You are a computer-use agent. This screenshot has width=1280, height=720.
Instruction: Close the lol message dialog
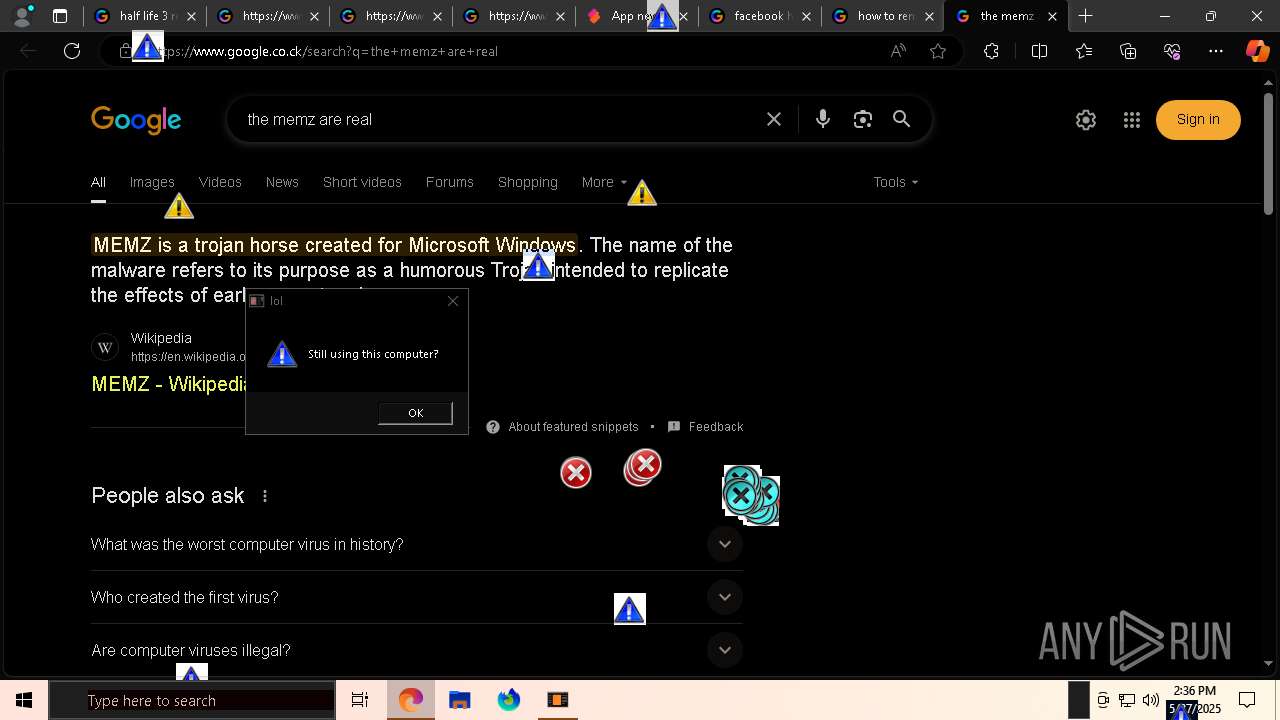coord(453,300)
